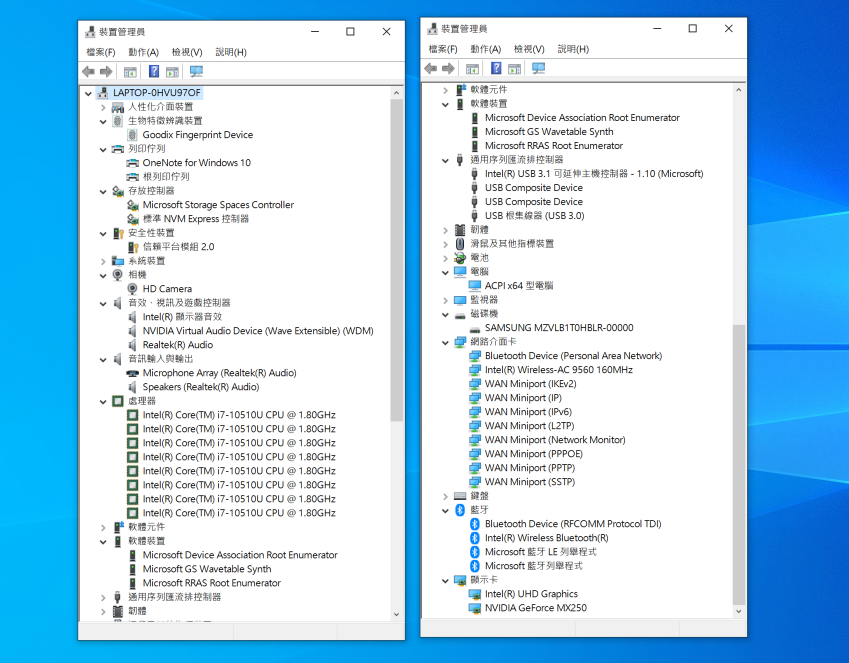Viewport: 849px width, 663px height.
Task: Open the 檔案(F) menu in the right window
Action: 443,49
